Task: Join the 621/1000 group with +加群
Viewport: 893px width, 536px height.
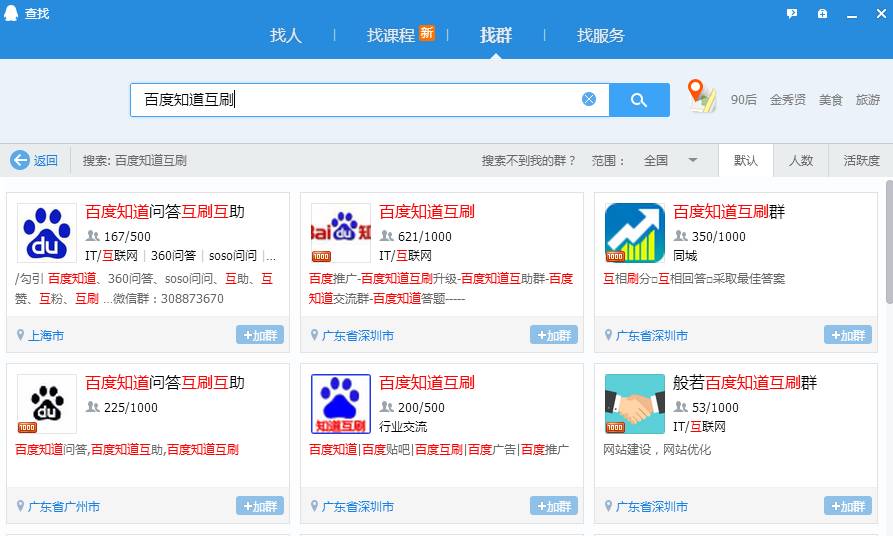Action: coord(554,335)
